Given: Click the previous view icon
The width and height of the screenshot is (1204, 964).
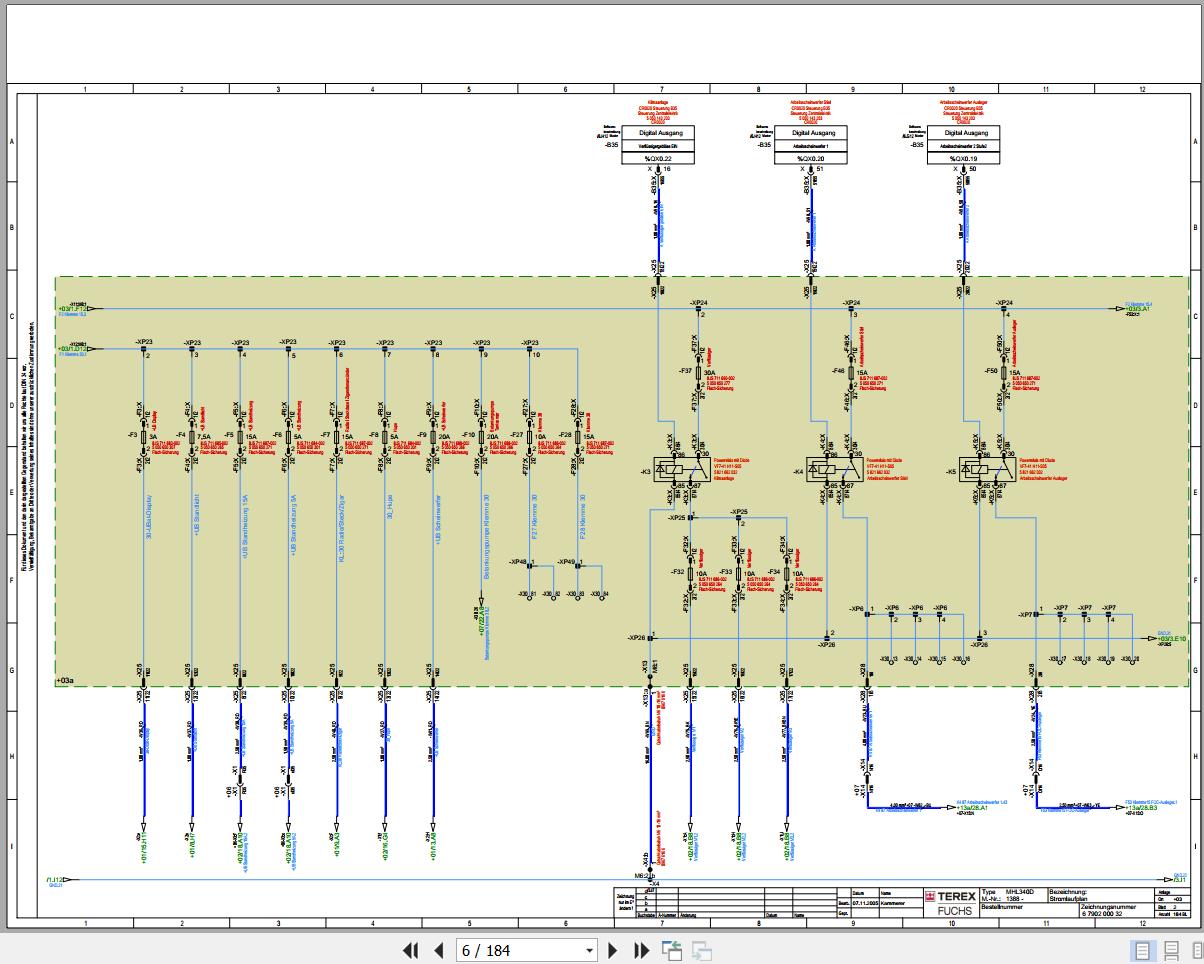Looking at the screenshot, I should (x=672, y=950).
